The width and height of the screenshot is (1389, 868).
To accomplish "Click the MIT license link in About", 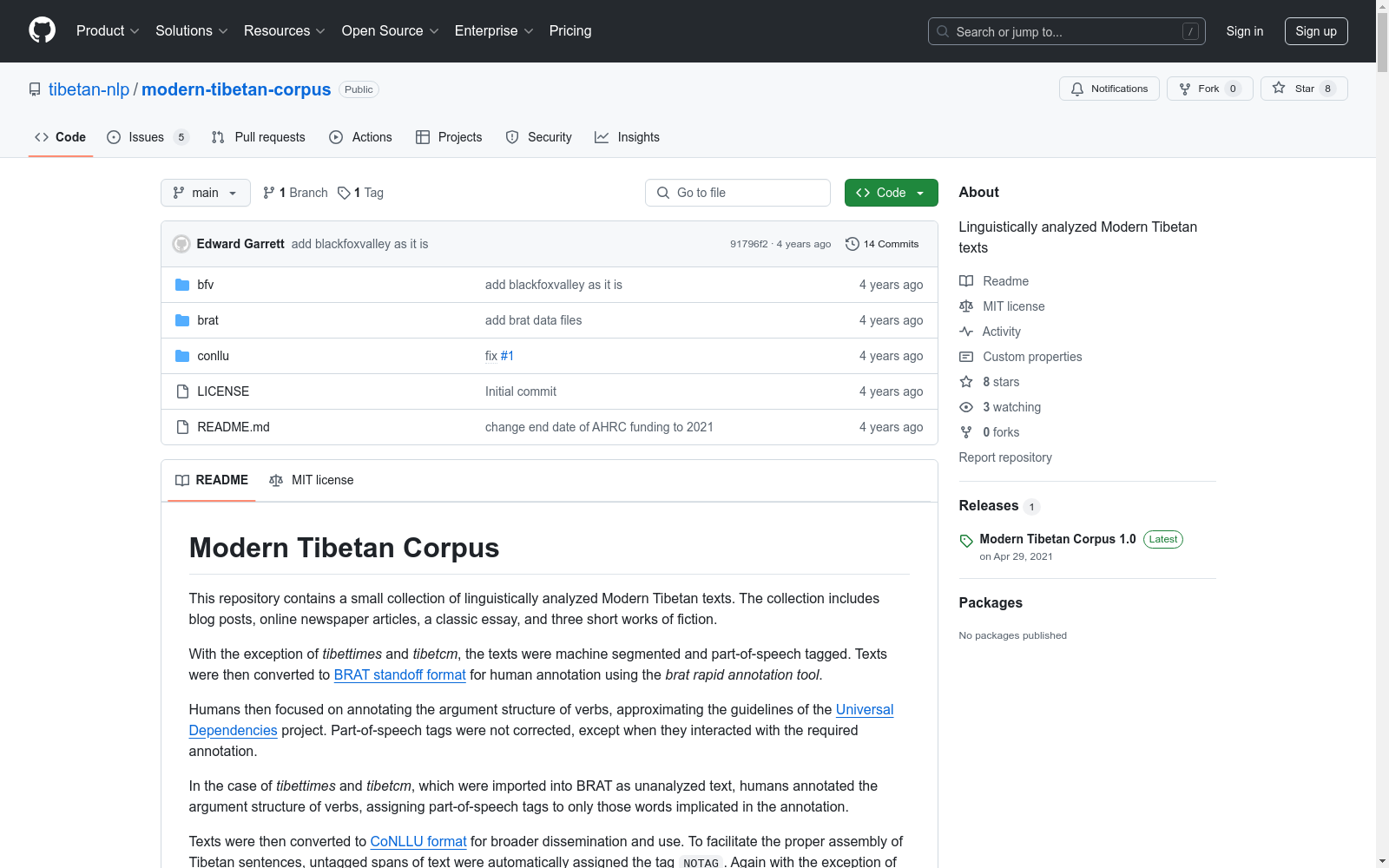I will [1002, 306].
